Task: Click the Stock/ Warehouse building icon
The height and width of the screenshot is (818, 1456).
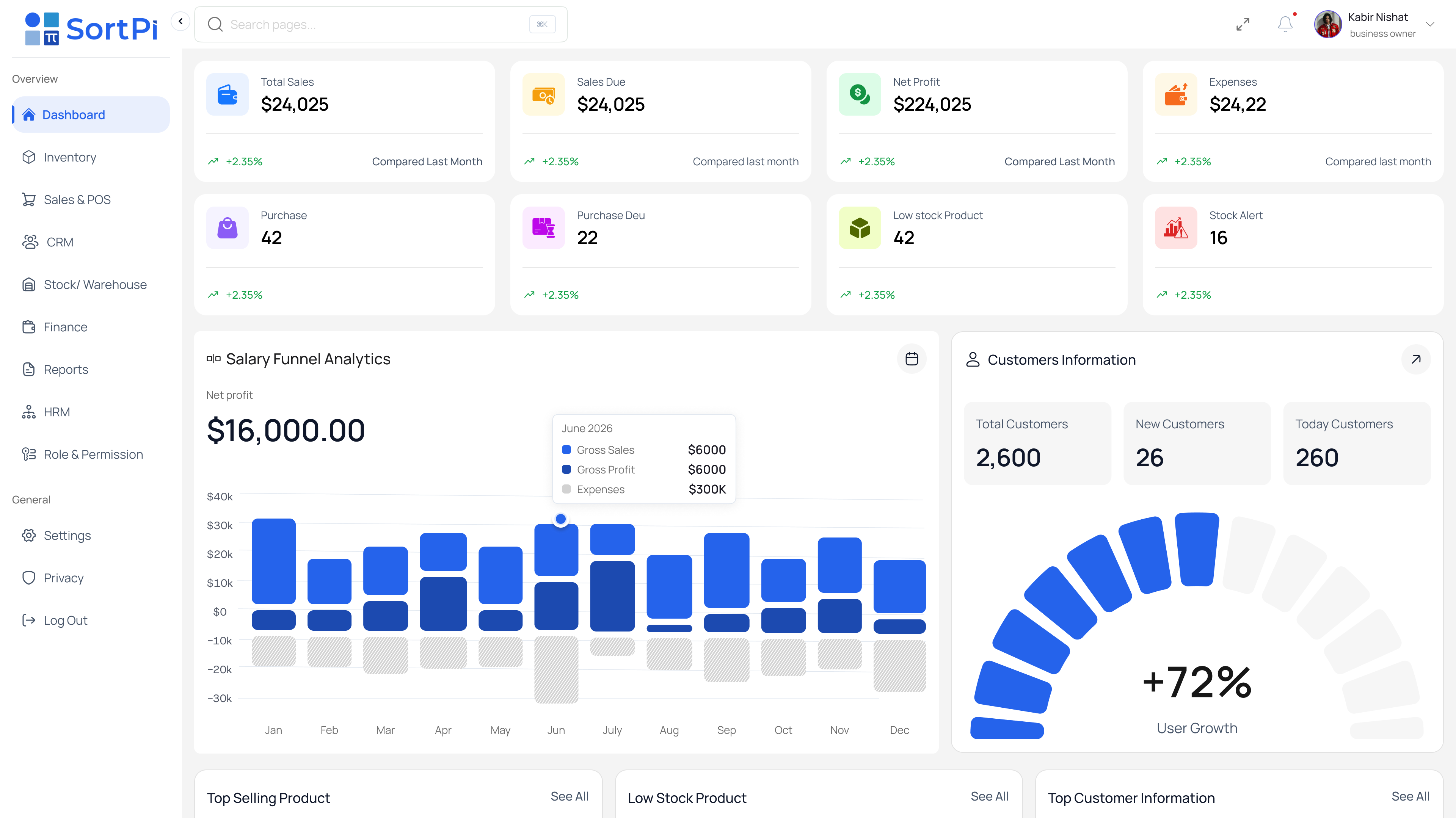Action: pos(29,284)
